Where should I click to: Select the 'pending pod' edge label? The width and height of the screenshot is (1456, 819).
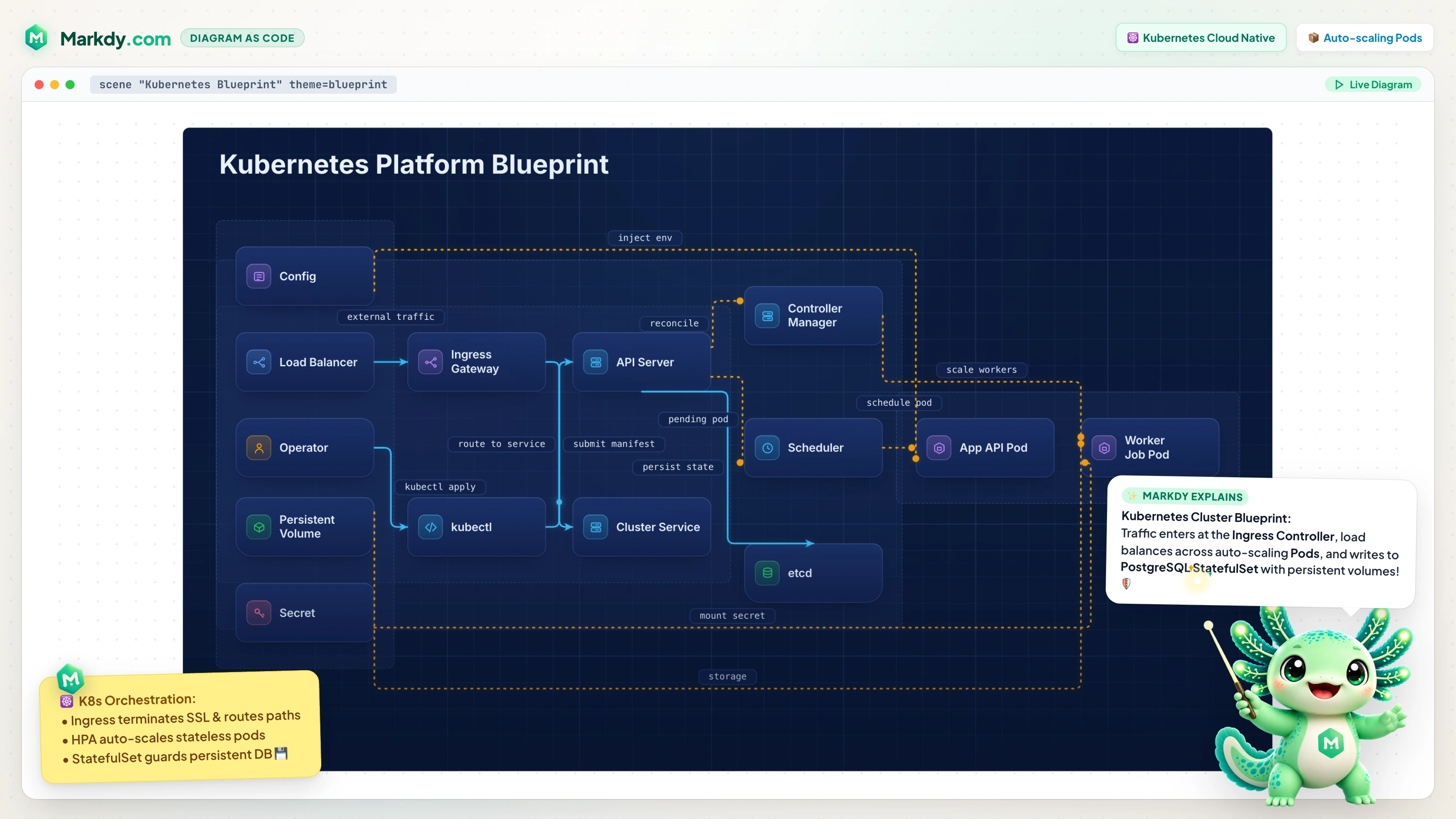point(698,419)
